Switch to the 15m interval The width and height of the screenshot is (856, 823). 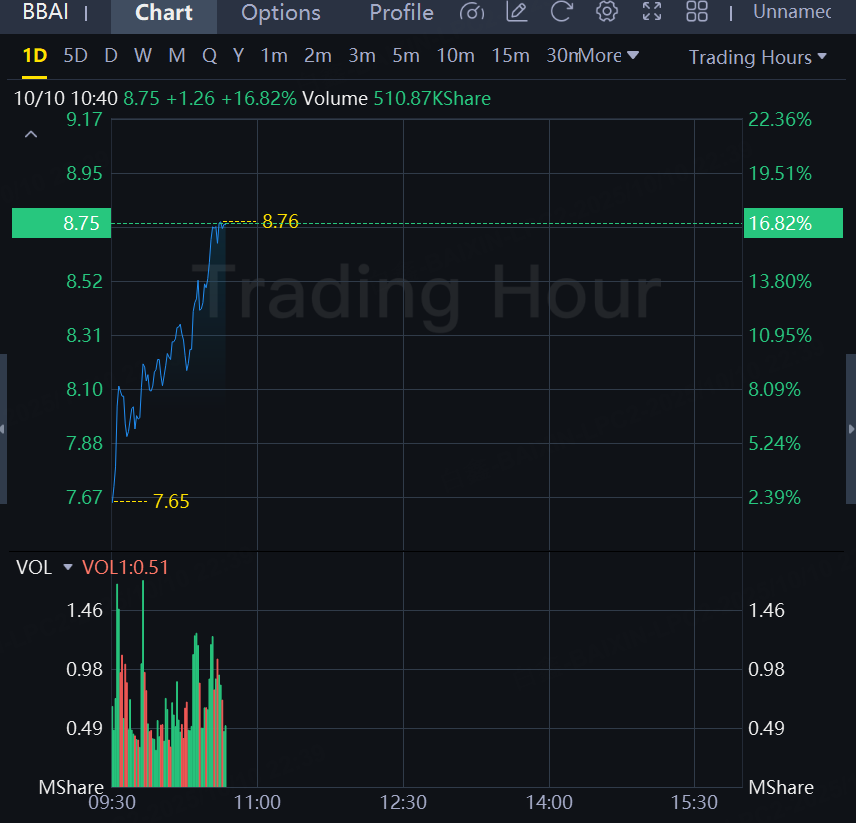coord(510,56)
